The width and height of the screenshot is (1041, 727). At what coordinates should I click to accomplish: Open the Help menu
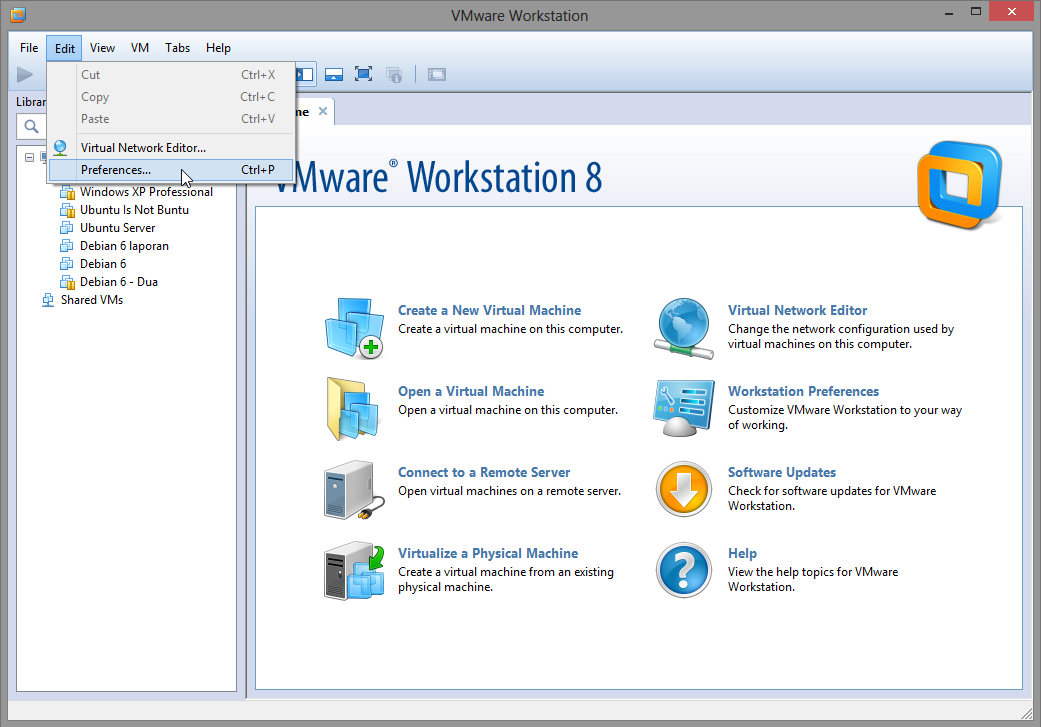218,48
